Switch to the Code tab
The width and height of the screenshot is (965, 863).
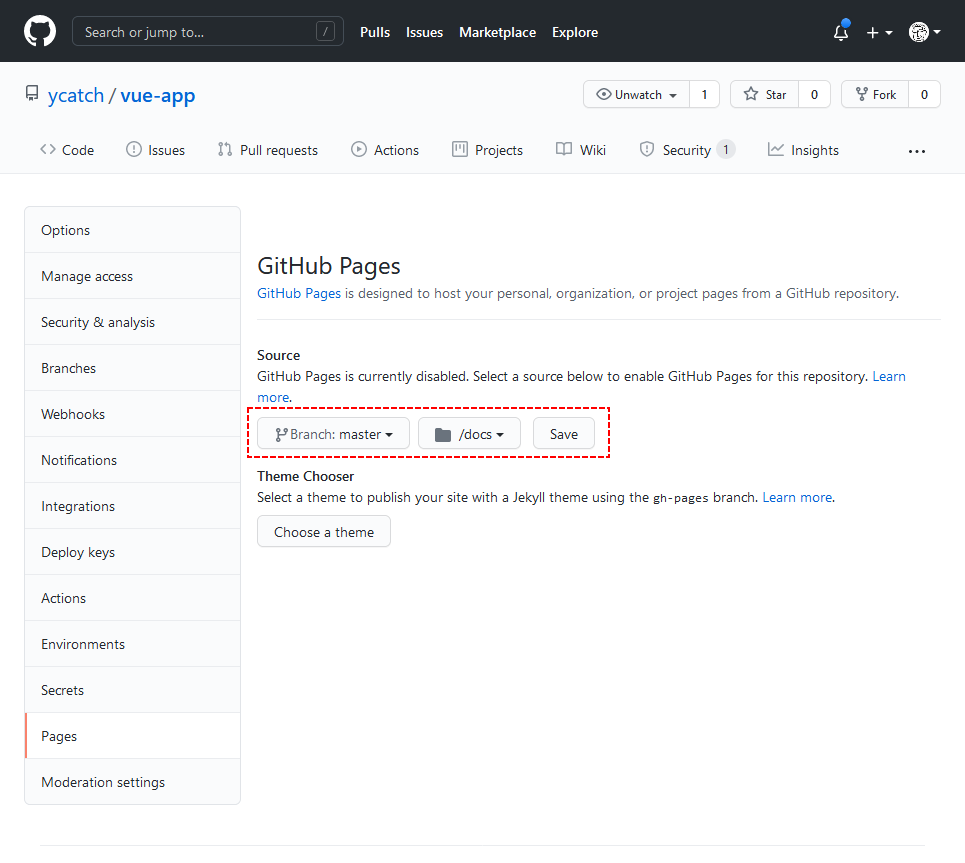coord(67,150)
